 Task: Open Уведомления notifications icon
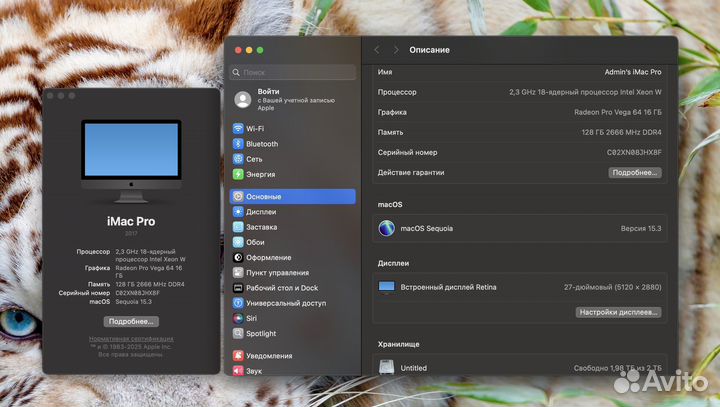(x=238, y=355)
